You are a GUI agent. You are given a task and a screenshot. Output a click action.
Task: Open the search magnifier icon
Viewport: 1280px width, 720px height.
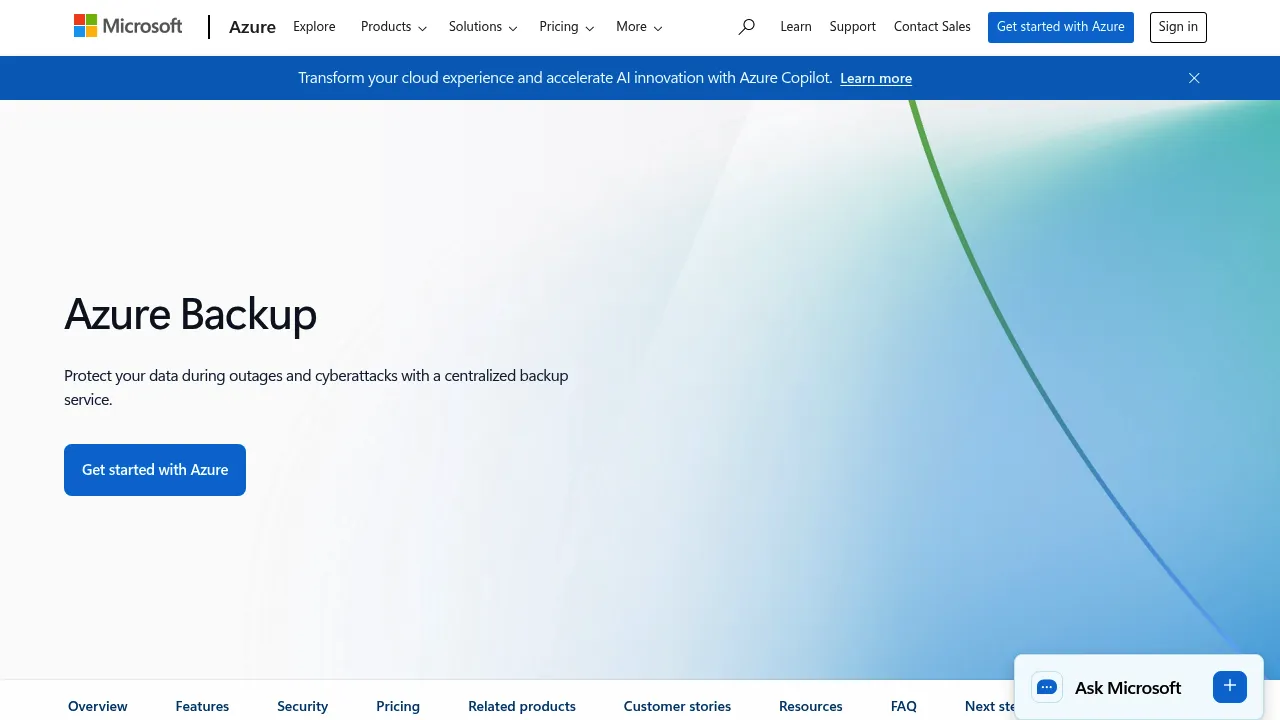point(746,27)
